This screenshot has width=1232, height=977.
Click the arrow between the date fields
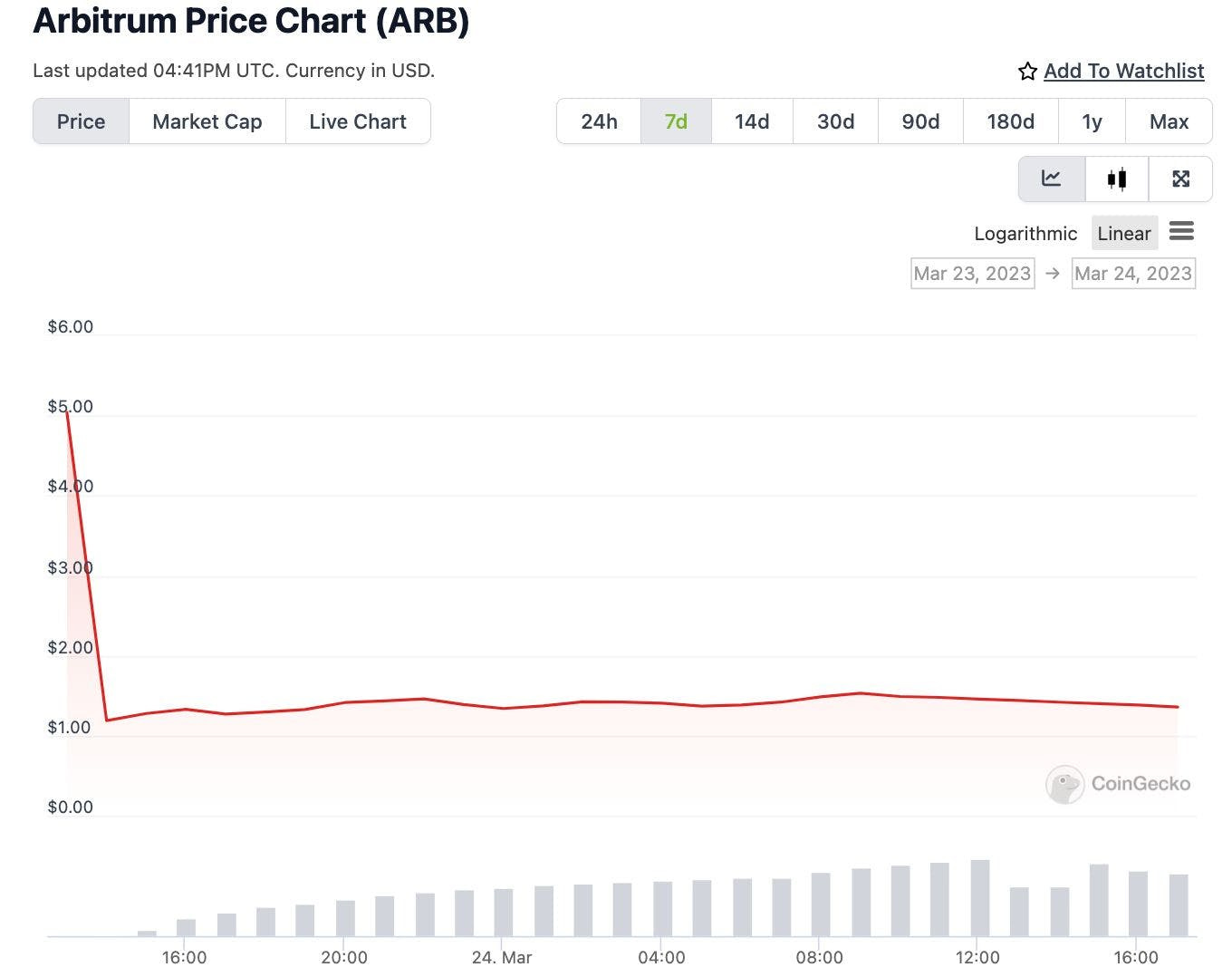click(x=1054, y=273)
